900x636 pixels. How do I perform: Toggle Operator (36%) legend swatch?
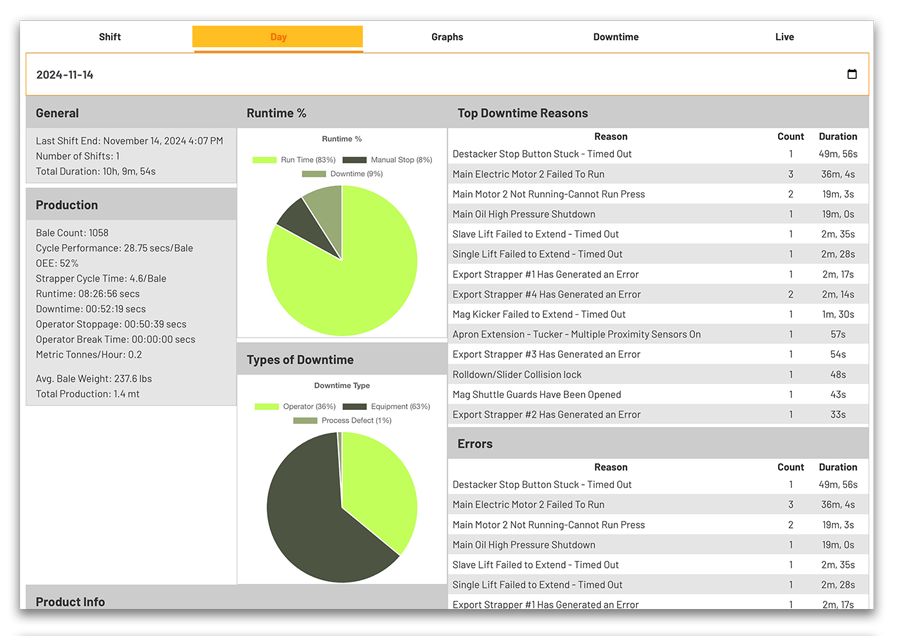coord(266,407)
